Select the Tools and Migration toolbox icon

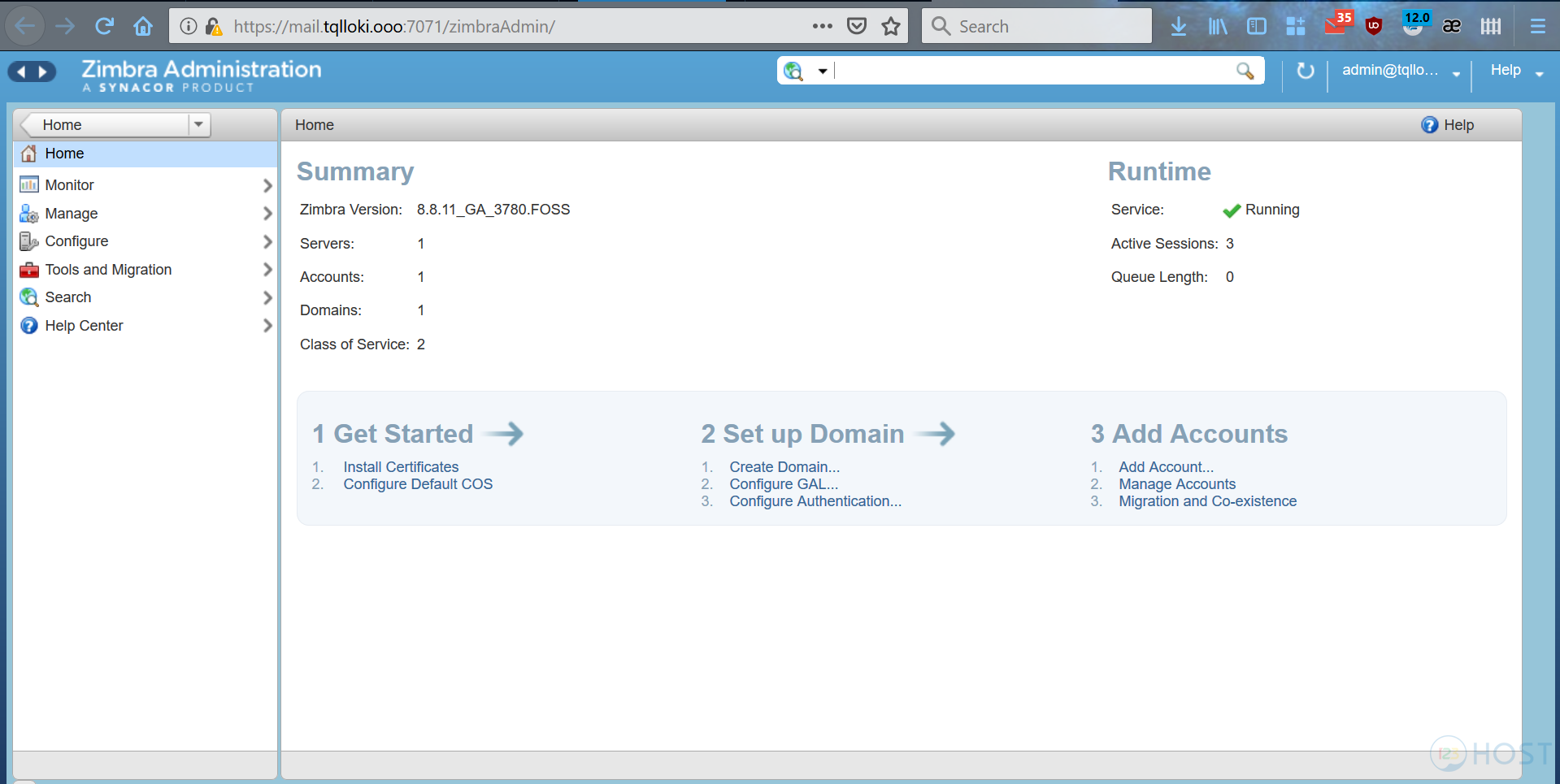click(x=28, y=269)
